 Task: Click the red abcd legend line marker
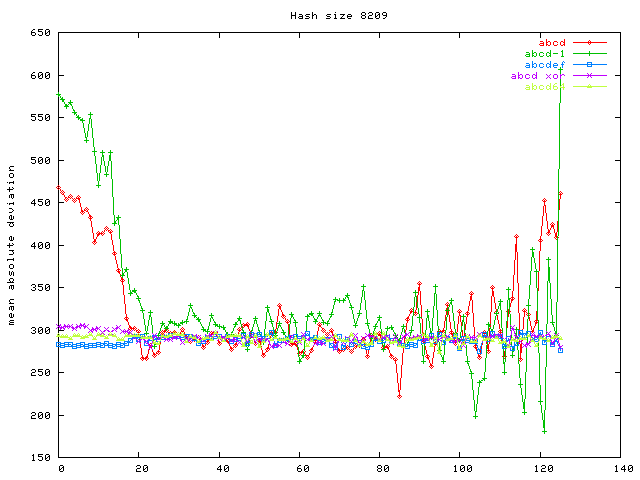click(x=590, y=43)
